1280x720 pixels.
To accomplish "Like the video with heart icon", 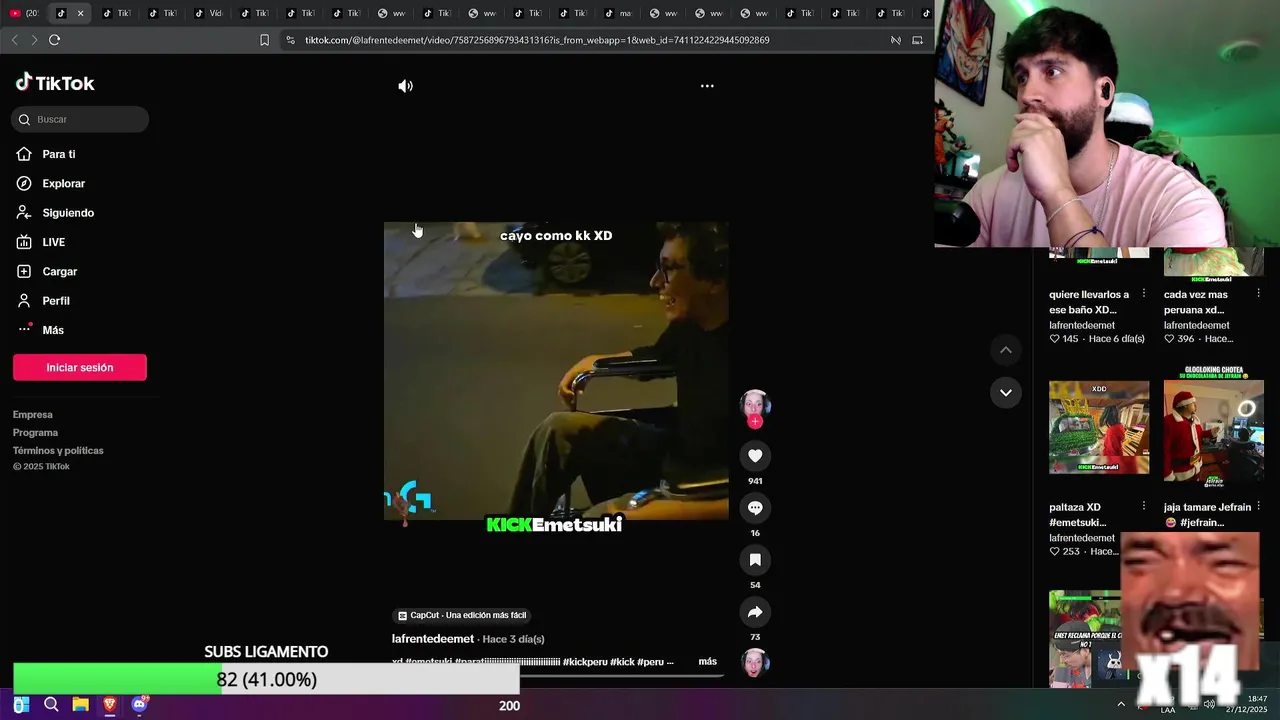I will click(755, 456).
